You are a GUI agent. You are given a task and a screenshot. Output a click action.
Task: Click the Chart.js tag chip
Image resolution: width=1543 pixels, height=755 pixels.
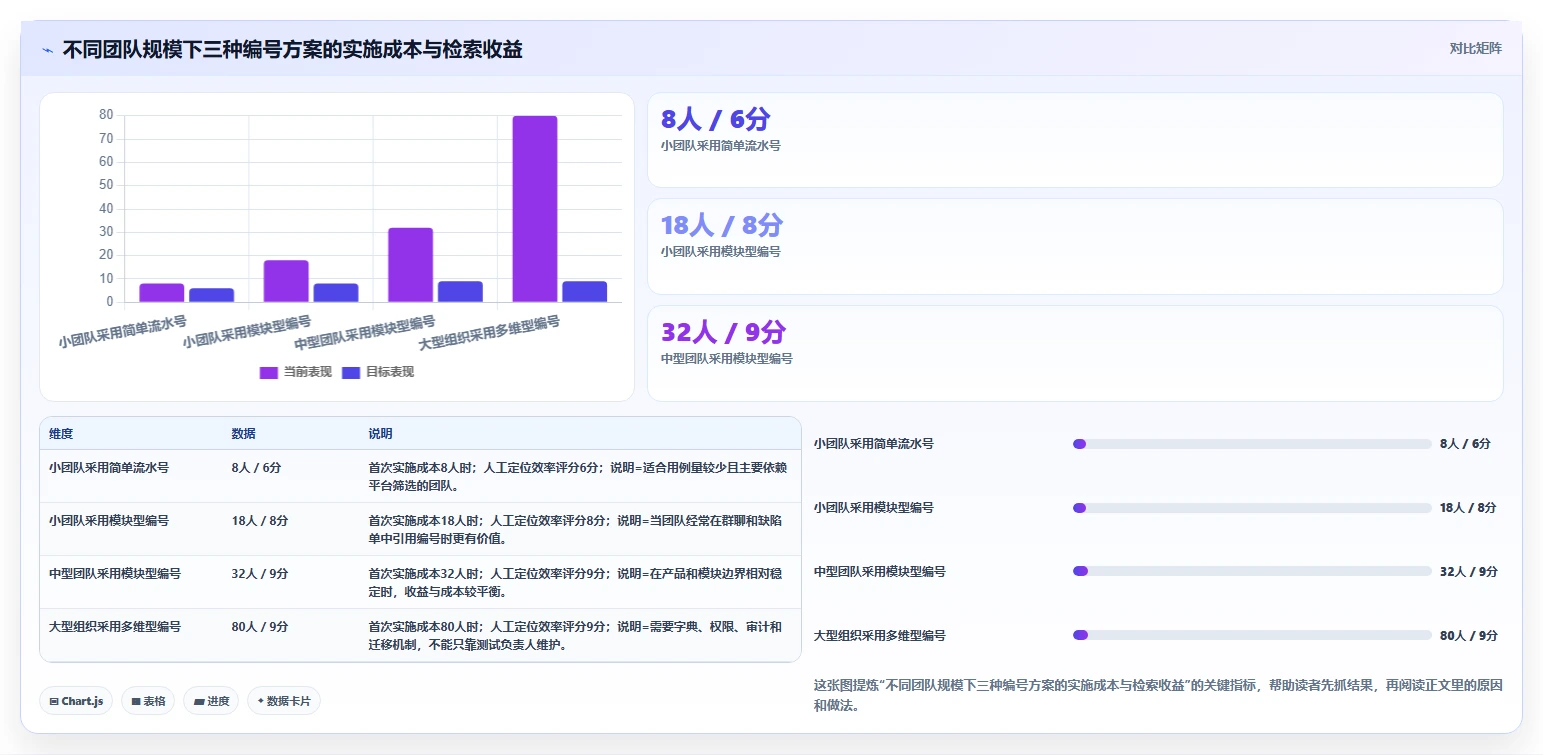pos(76,701)
